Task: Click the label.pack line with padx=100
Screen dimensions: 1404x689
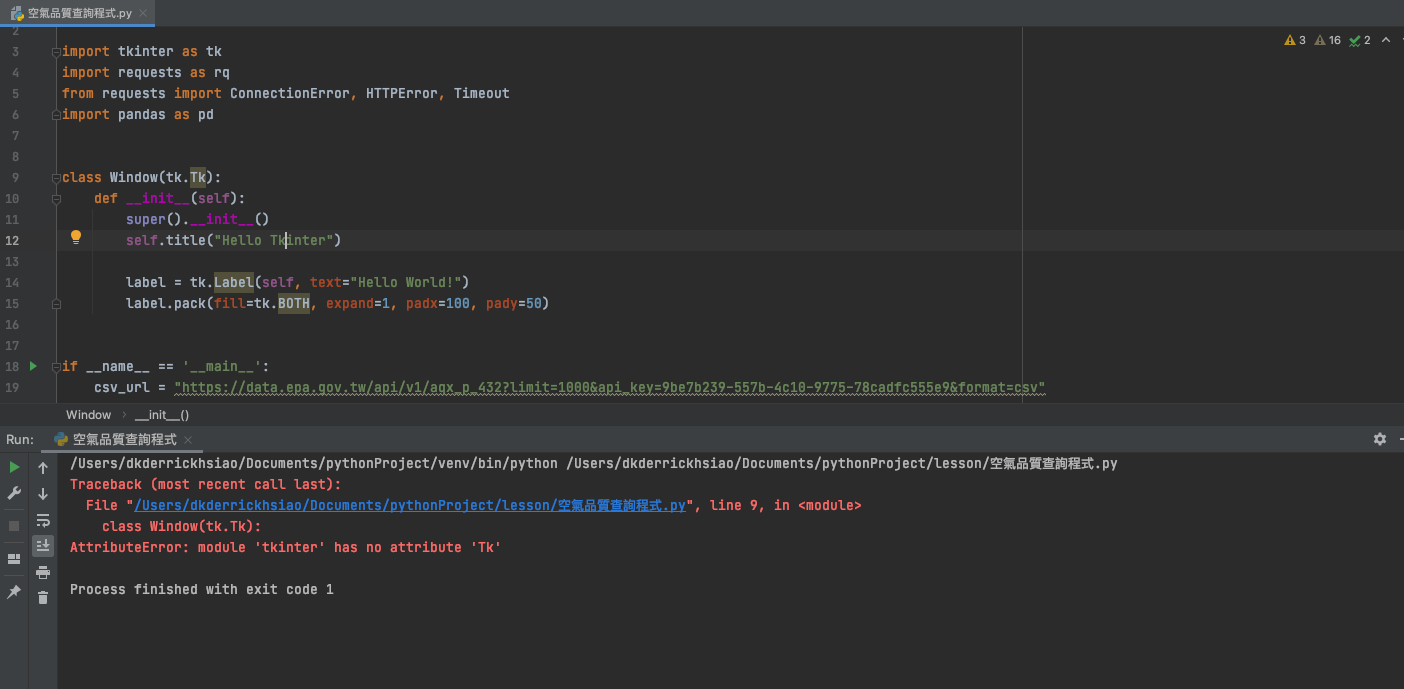Action: pyautogui.click(x=338, y=303)
